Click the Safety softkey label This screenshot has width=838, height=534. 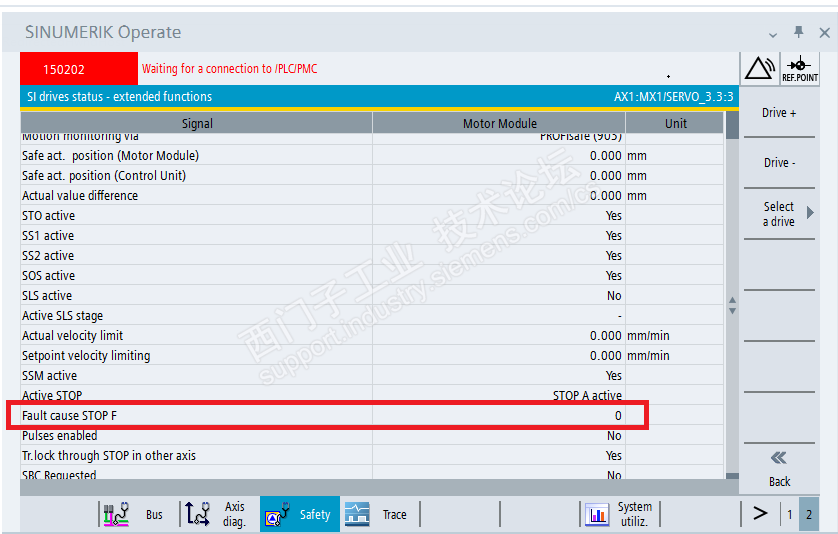pyautogui.click(x=315, y=515)
